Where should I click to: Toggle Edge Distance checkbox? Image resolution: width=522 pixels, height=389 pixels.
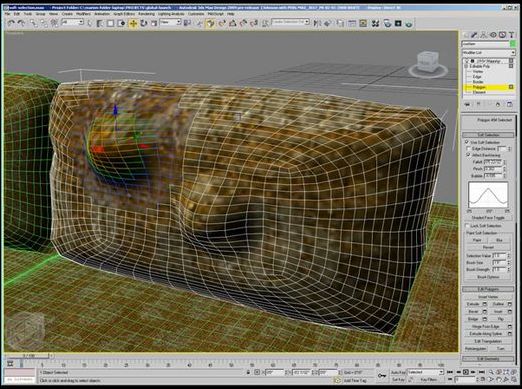[468, 149]
